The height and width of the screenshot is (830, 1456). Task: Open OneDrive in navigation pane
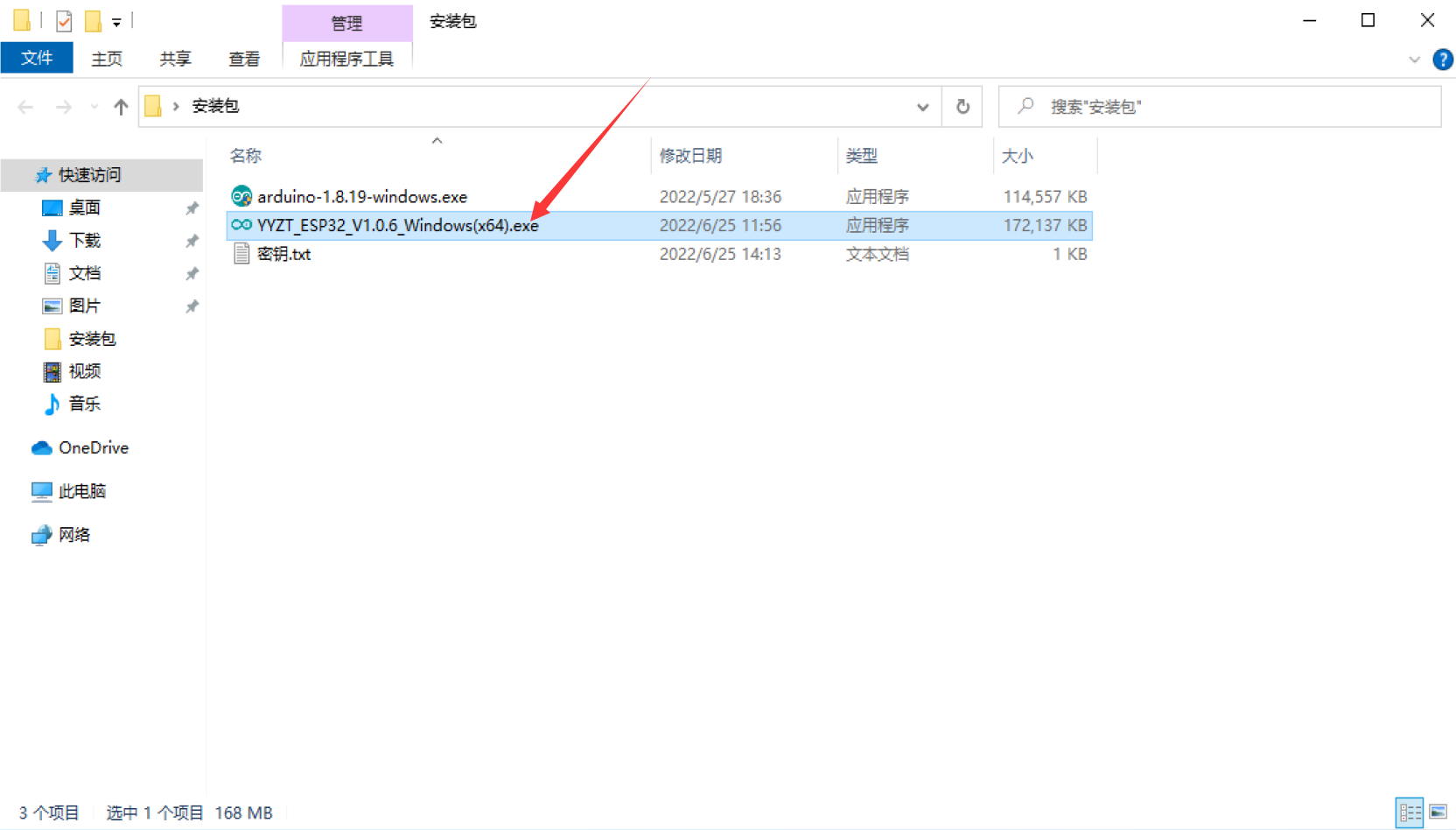coord(94,447)
